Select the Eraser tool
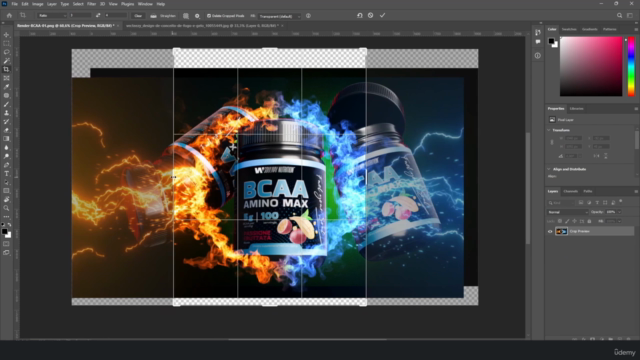 click(x=6, y=130)
